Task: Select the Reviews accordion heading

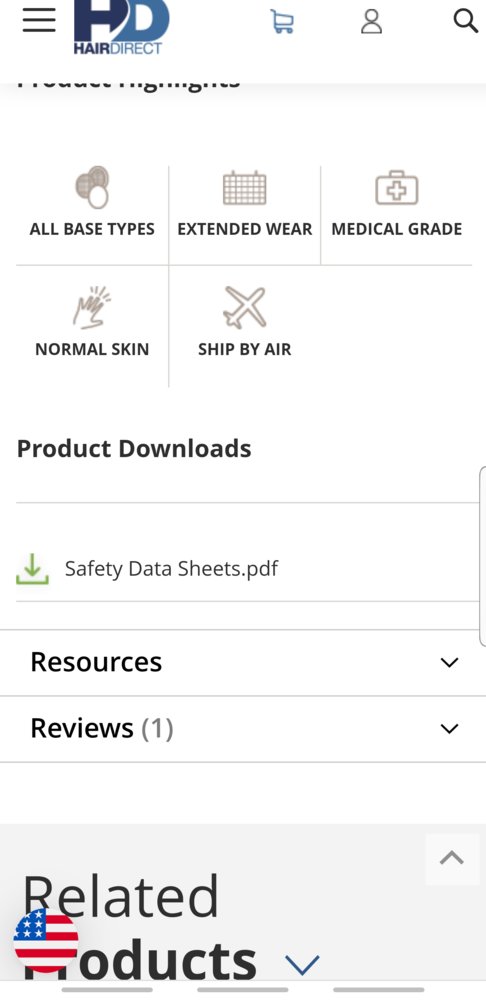Action: coord(102,728)
